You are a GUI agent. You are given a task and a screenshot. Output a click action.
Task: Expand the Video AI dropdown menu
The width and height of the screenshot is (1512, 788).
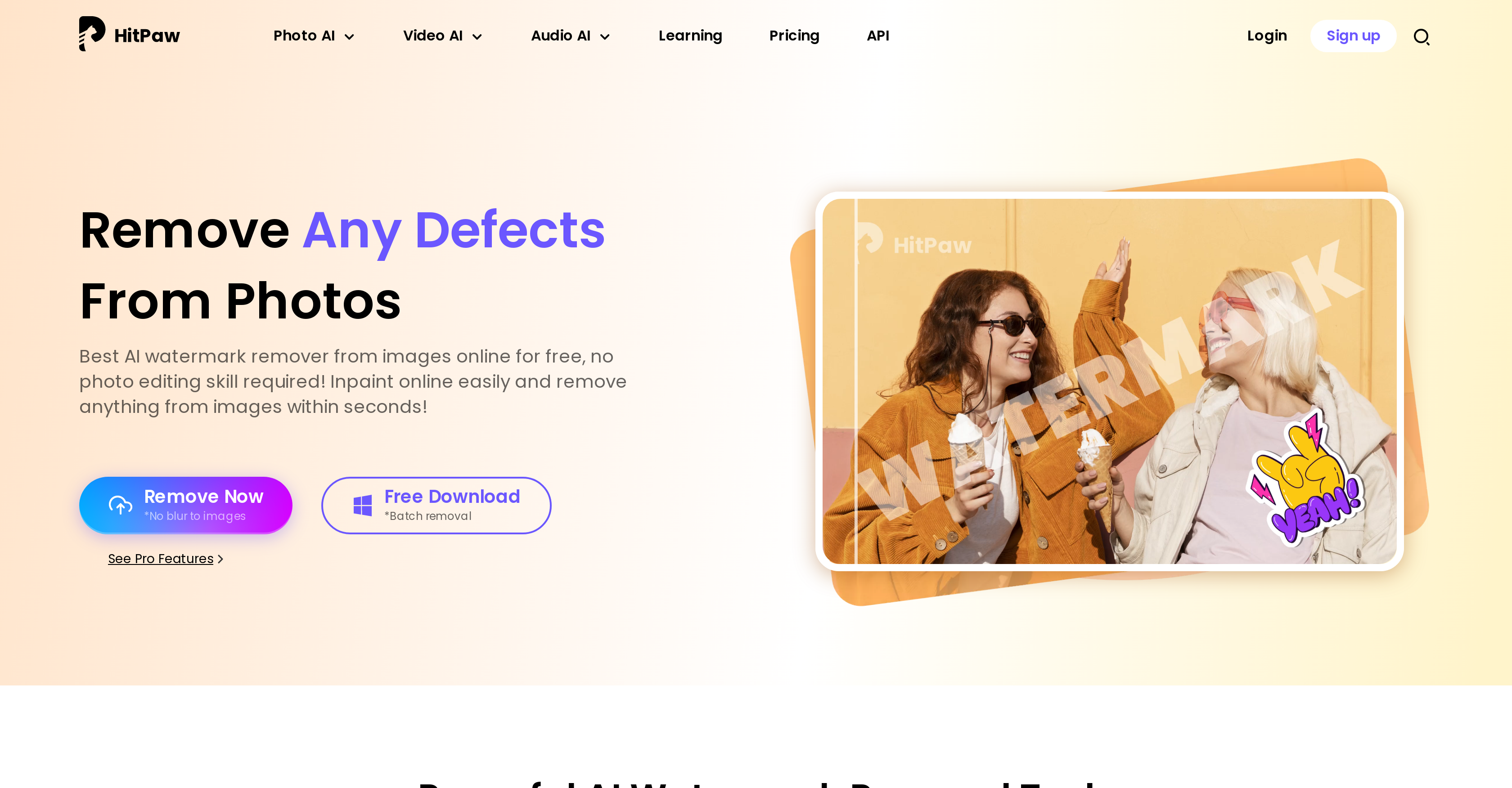441,36
